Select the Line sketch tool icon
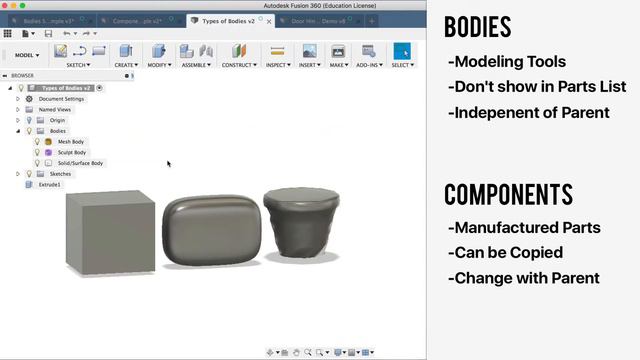Screen dimensions: 640x360 [80, 51]
